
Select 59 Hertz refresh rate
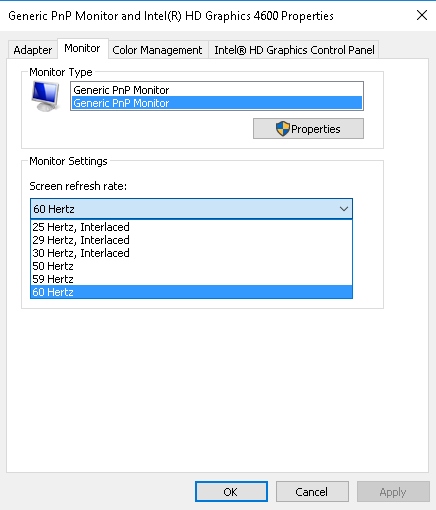191,279
